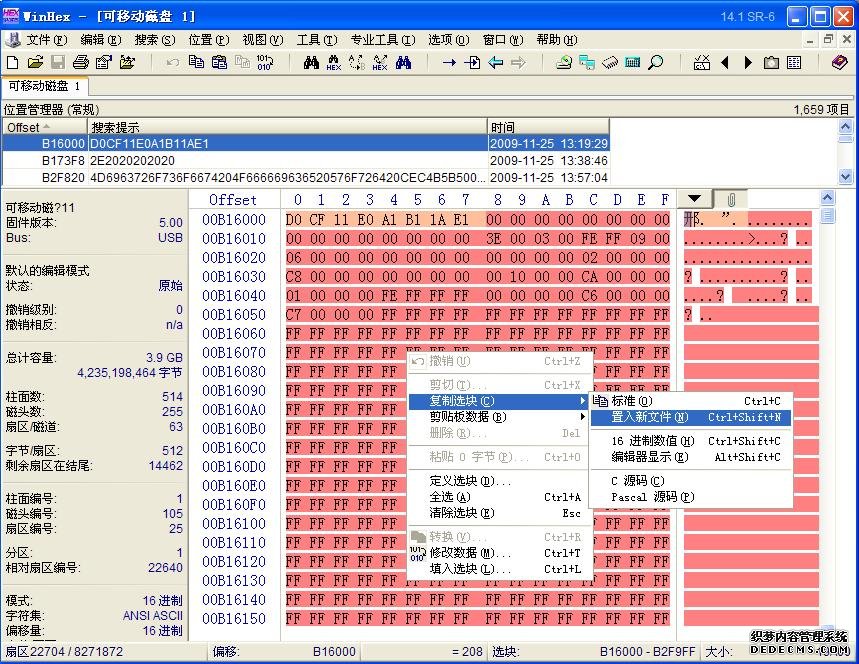The image size is (859, 664).
Task: Click the Help book icon
Action: coord(839,62)
